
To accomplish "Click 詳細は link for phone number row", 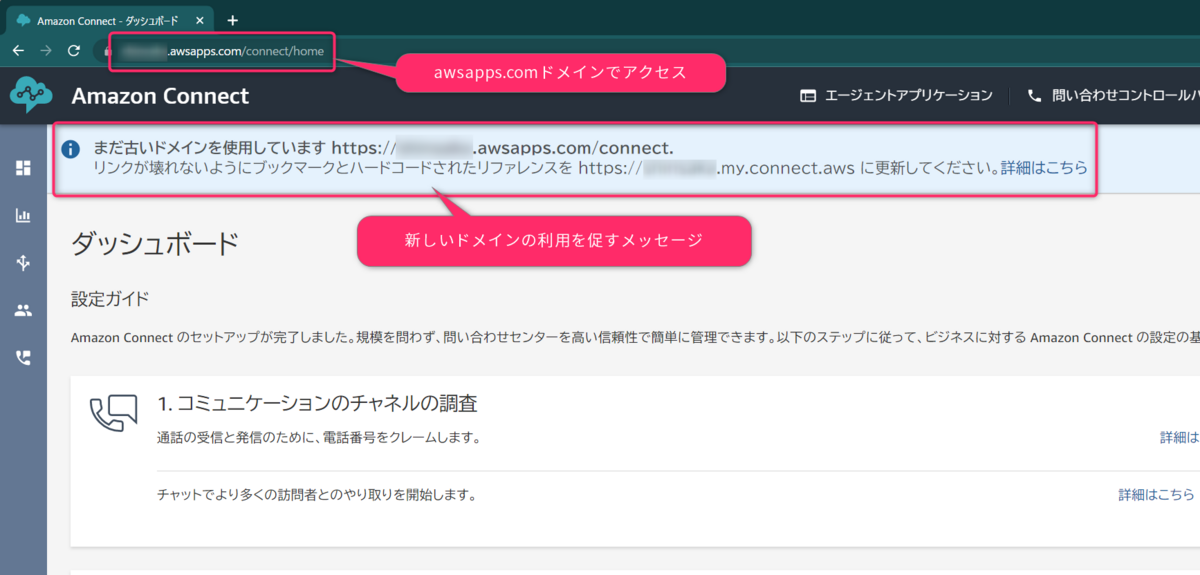I will pyautogui.click(x=1179, y=437).
